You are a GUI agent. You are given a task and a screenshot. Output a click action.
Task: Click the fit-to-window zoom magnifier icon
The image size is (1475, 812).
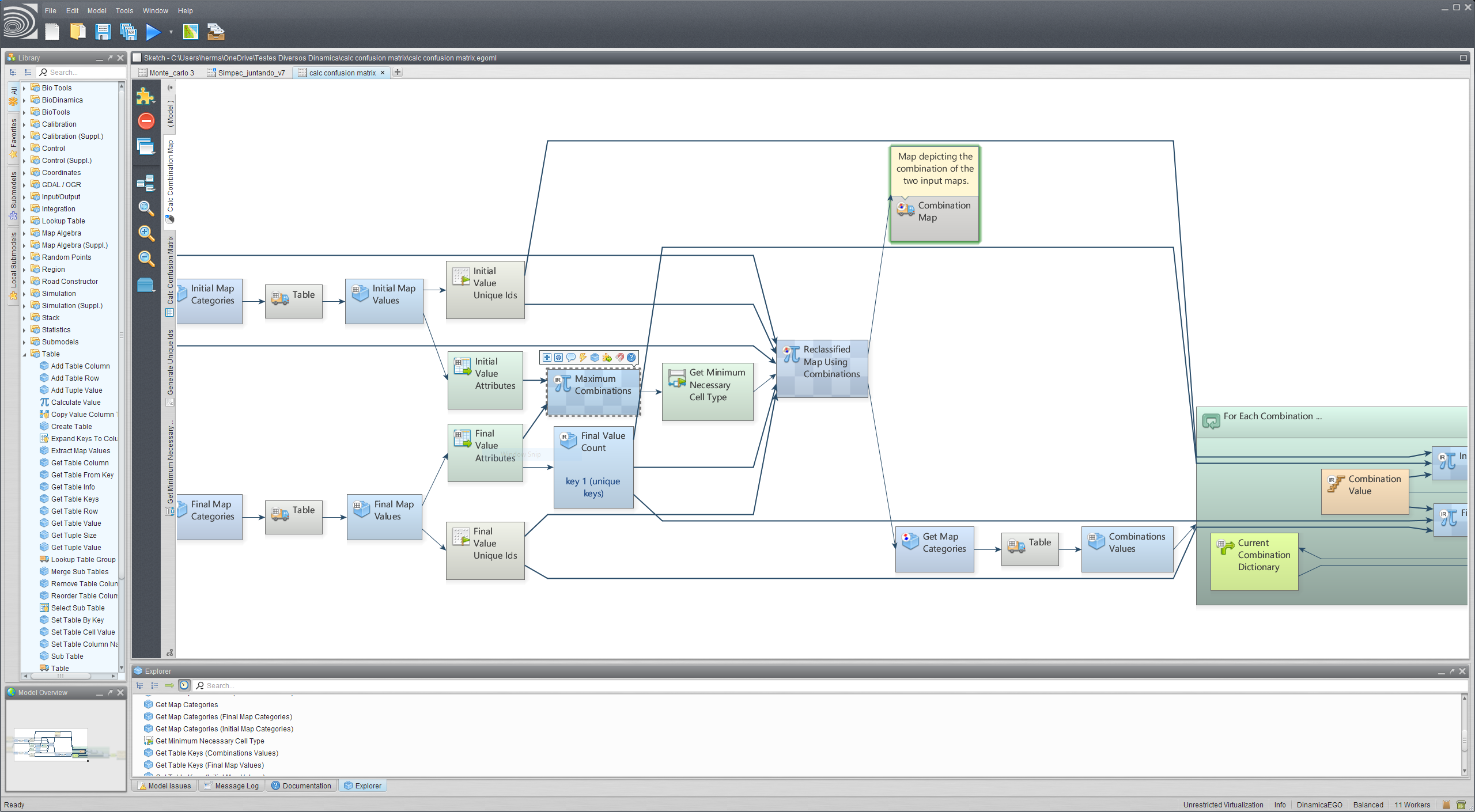pos(146,208)
